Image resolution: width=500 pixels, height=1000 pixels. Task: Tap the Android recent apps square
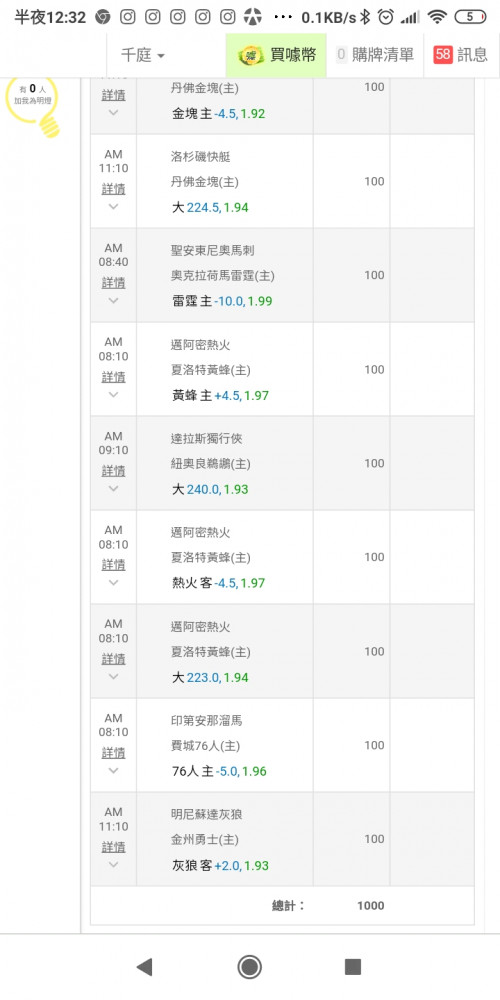pos(353,967)
